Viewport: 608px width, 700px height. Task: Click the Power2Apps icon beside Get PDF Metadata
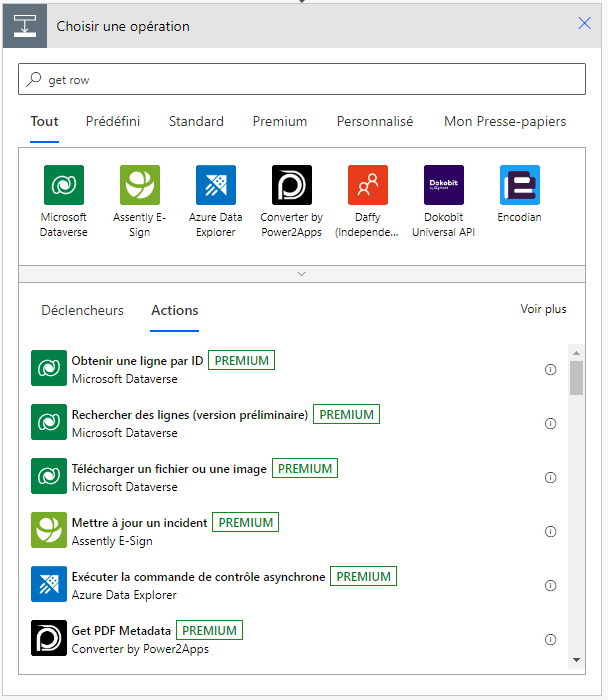pyautogui.click(x=49, y=638)
